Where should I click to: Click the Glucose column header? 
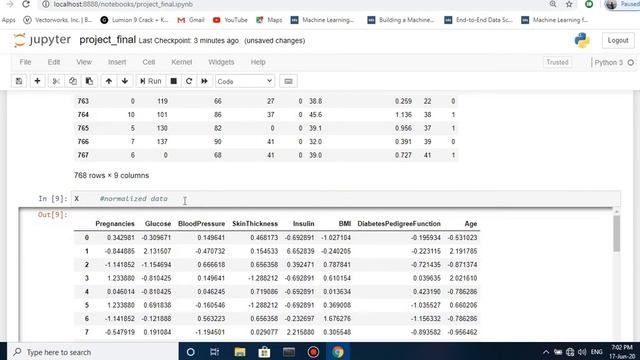coord(158,224)
